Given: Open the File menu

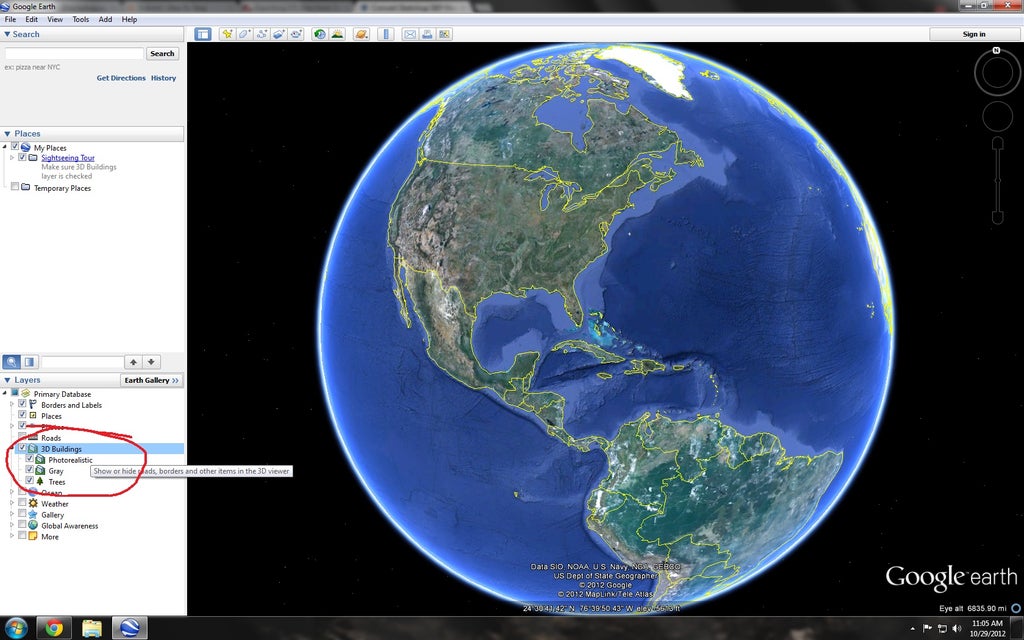Looking at the screenshot, I should [10, 20].
